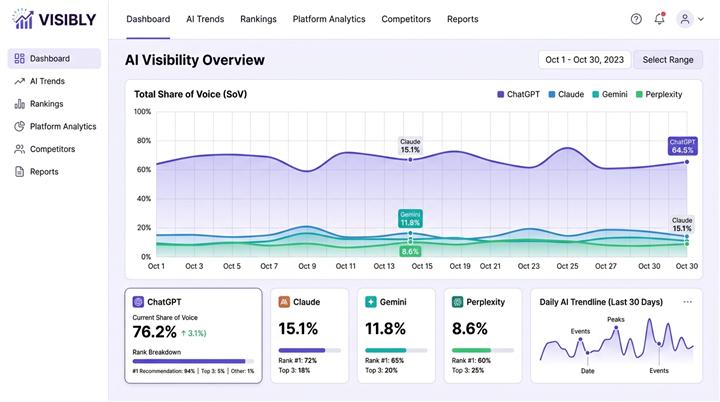Click the Gemini 11.8% card value
Screen dimensions: 720x402
coord(385,328)
